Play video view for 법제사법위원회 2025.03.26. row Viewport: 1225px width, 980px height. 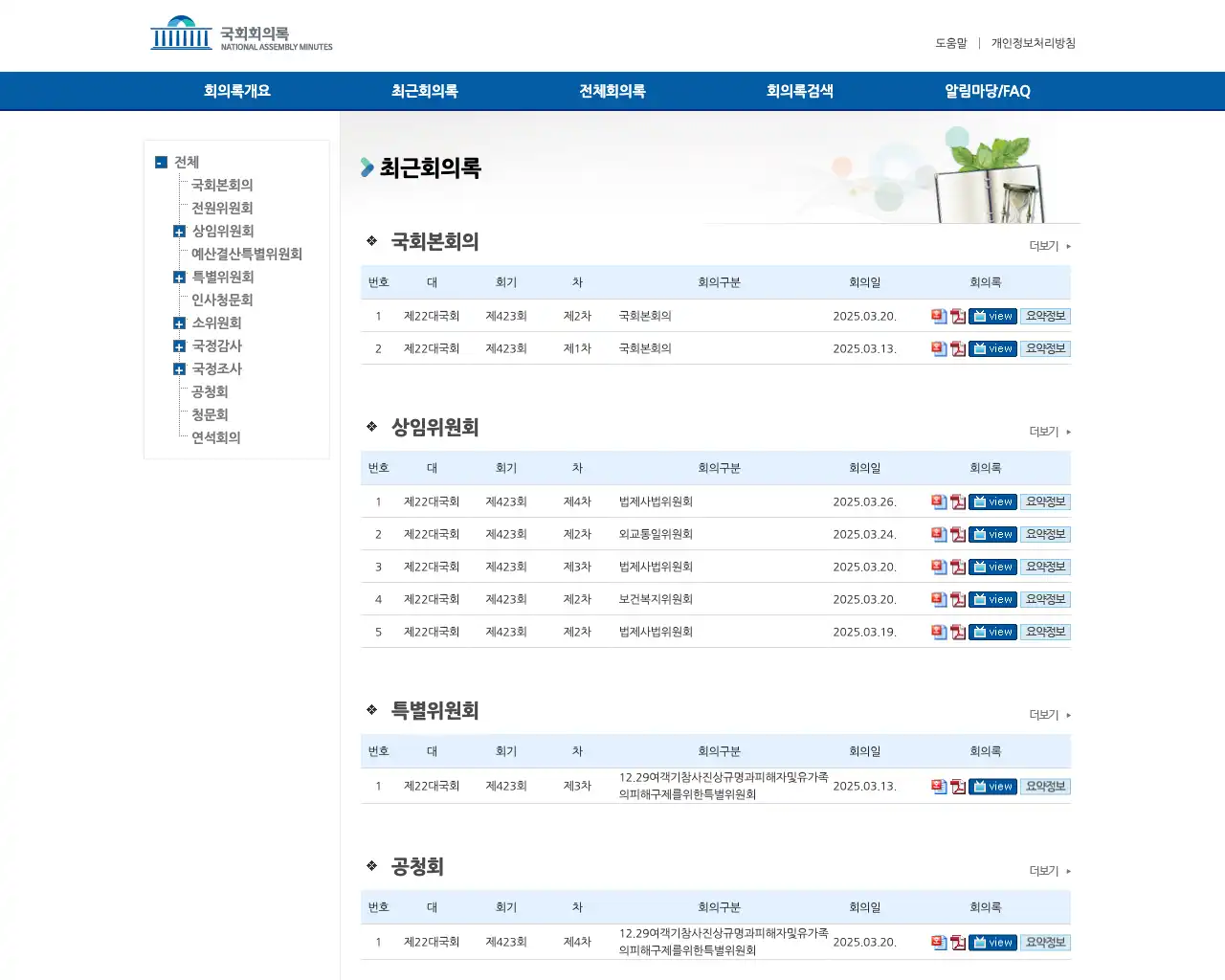pos(992,501)
